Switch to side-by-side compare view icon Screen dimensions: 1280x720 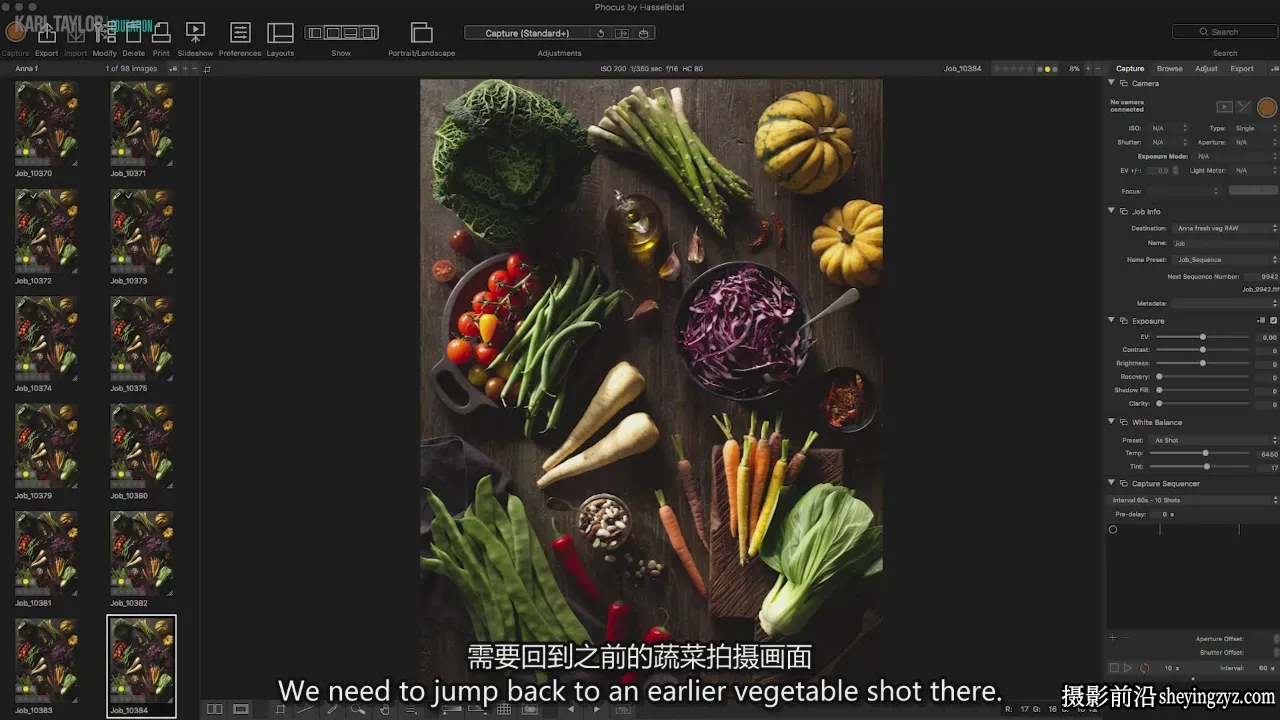(214, 709)
